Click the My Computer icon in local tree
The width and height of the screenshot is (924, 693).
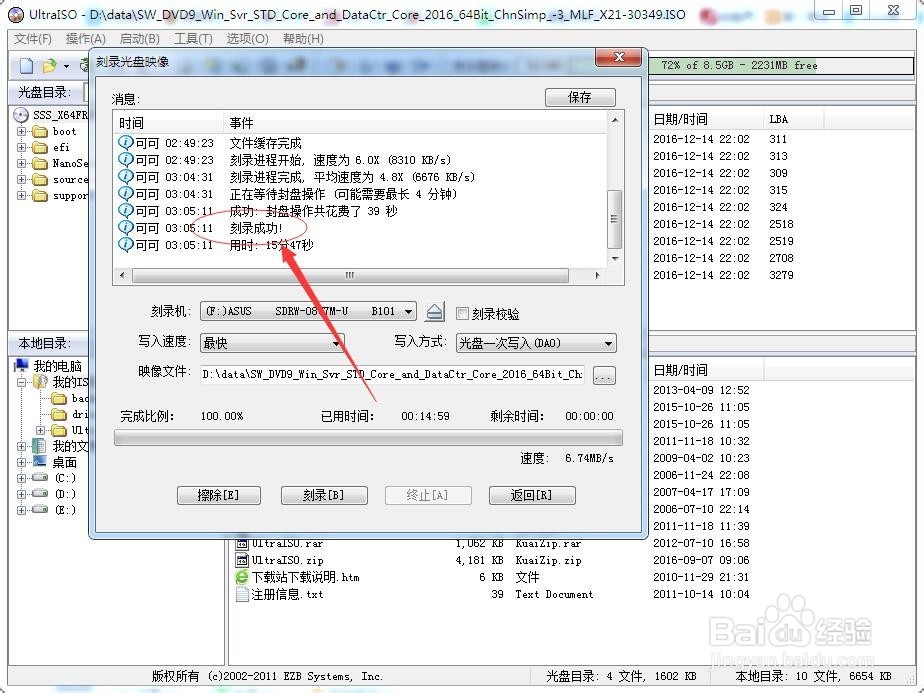tap(21, 366)
